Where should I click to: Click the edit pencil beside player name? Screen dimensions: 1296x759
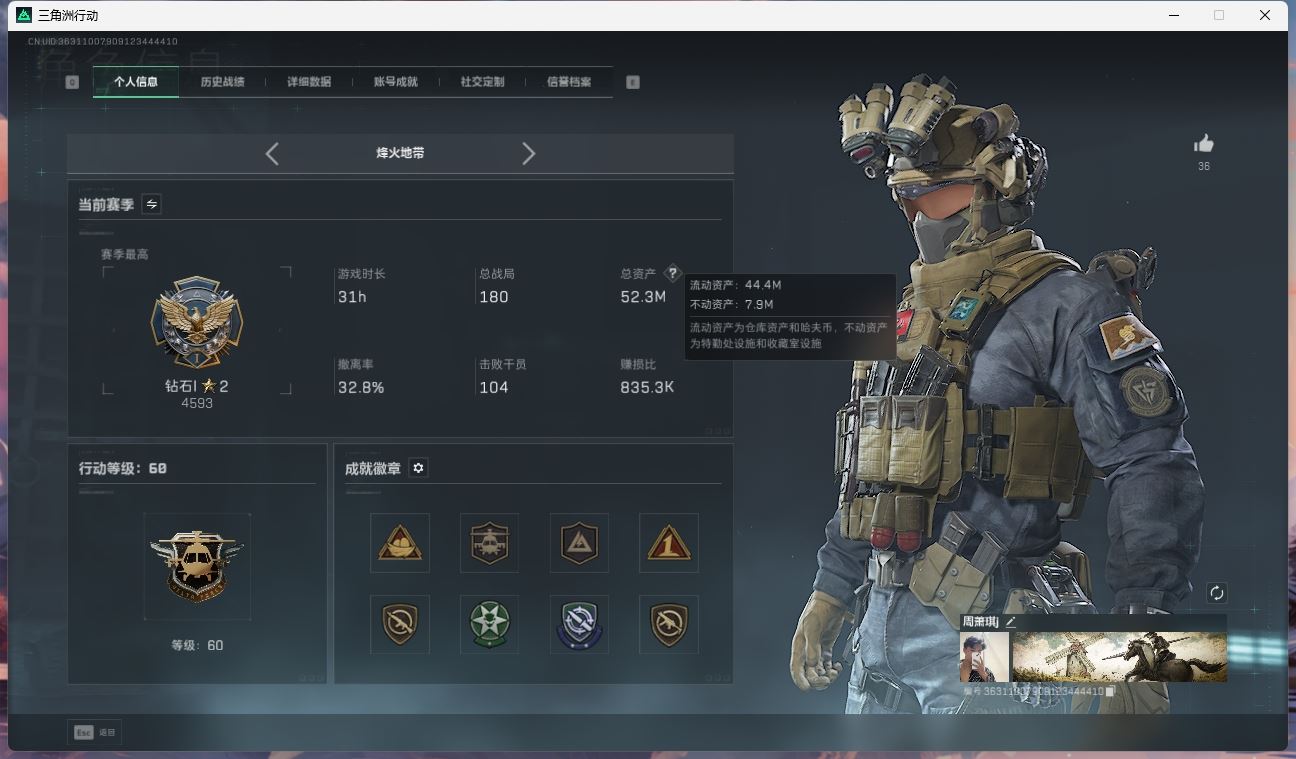click(x=1011, y=622)
